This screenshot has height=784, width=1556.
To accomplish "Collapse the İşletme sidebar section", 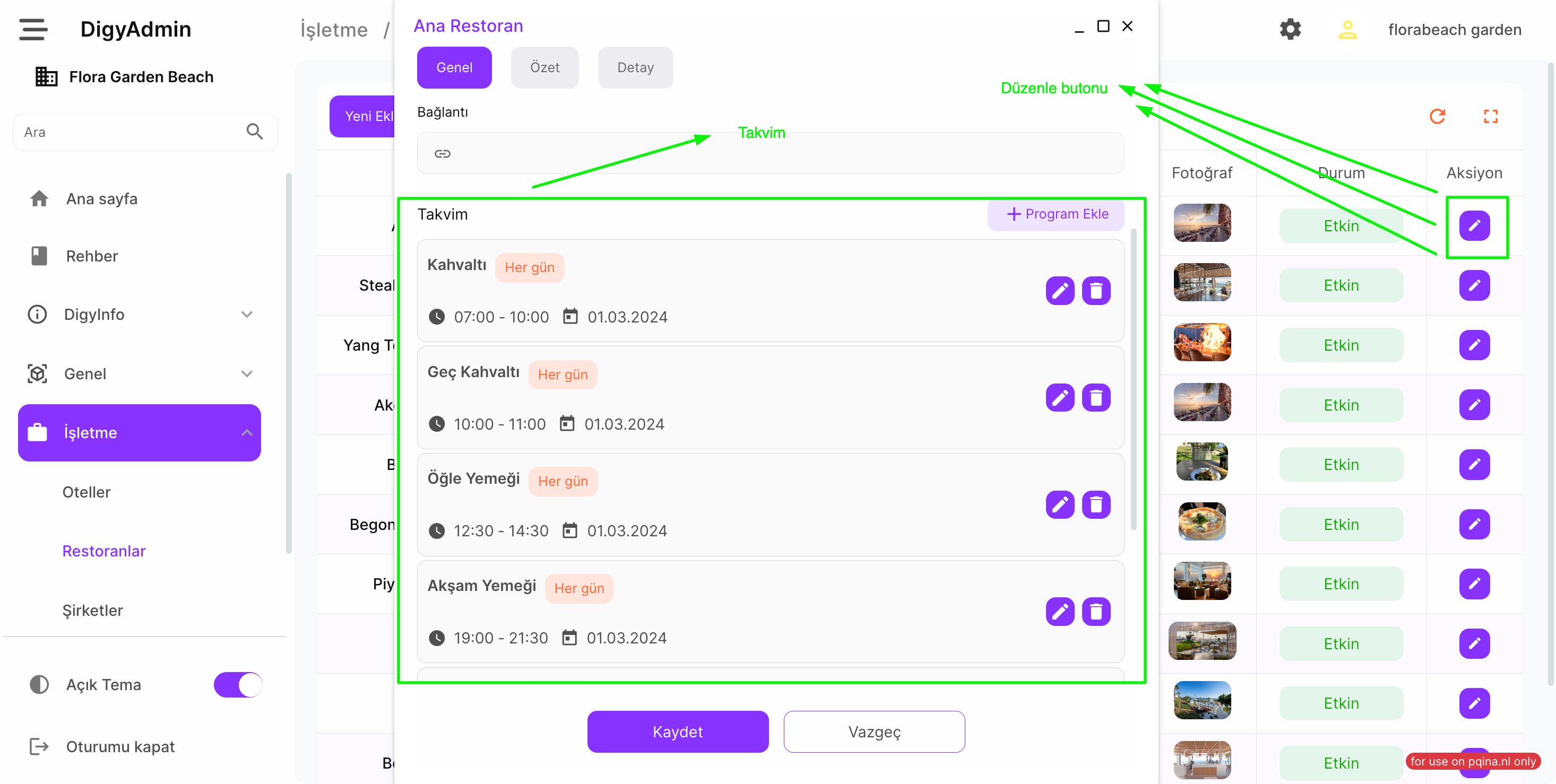I will [x=246, y=433].
